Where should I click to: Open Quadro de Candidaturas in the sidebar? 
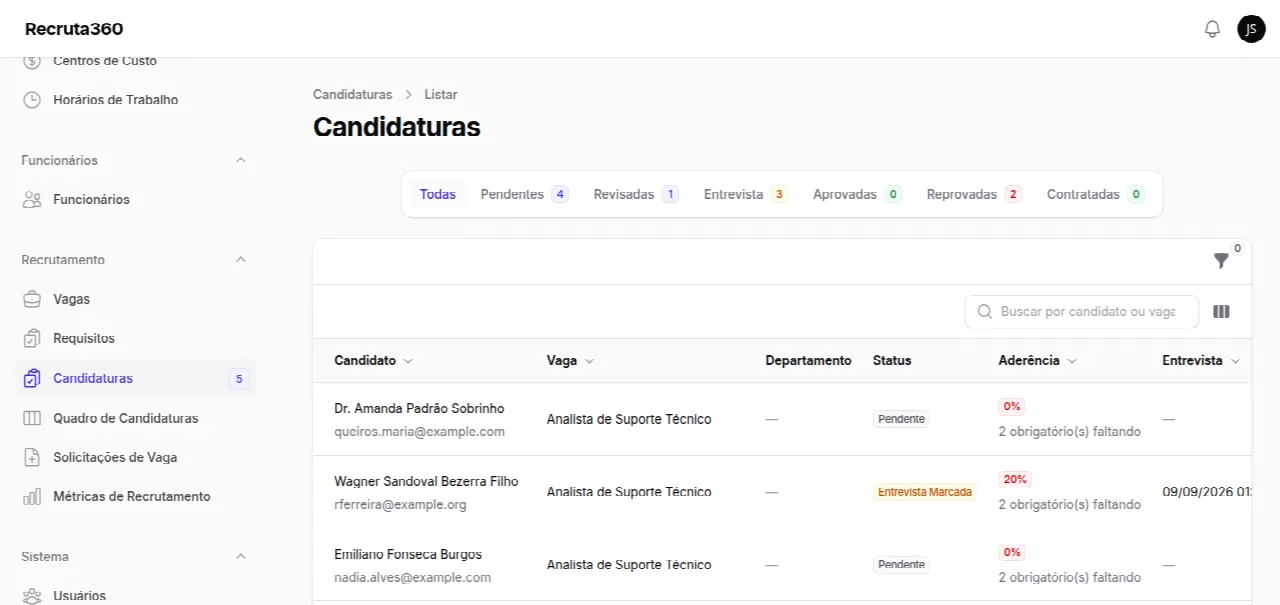pyautogui.click(x=128, y=418)
